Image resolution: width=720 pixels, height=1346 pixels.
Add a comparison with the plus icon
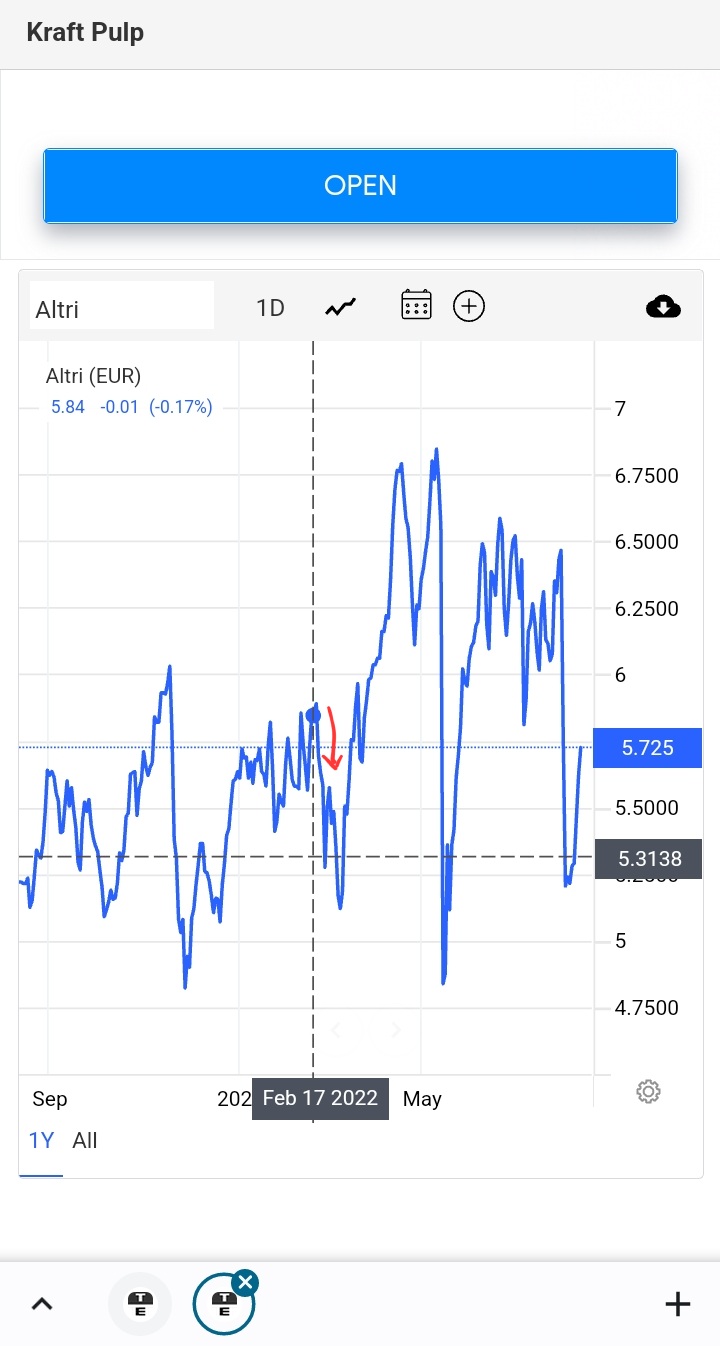(469, 306)
